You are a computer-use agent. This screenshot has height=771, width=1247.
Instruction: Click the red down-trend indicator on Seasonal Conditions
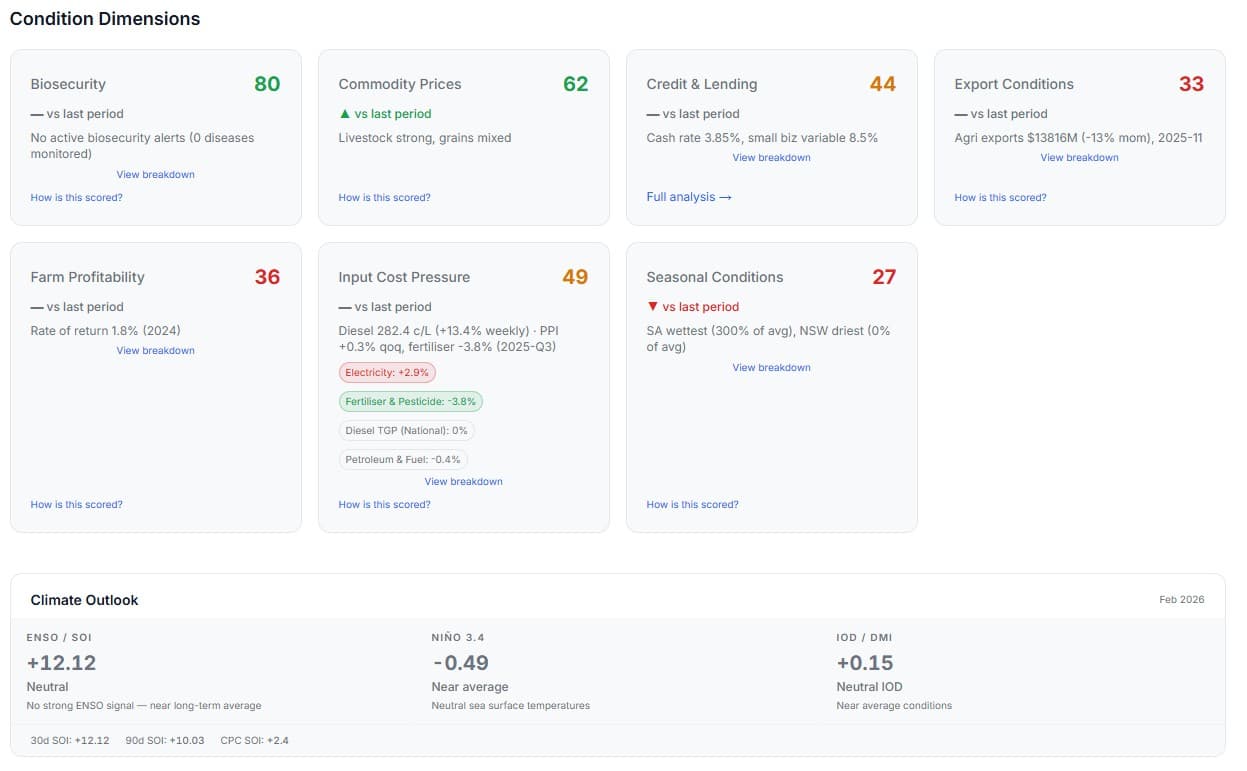click(x=654, y=306)
